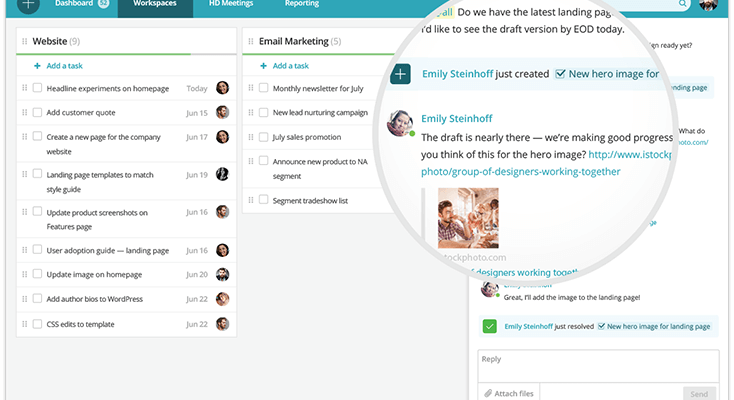The height and width of the screenshot is (400, 734).
Task: Mark 'CSS edits to template' as done
Action: (x=37, y=323)
